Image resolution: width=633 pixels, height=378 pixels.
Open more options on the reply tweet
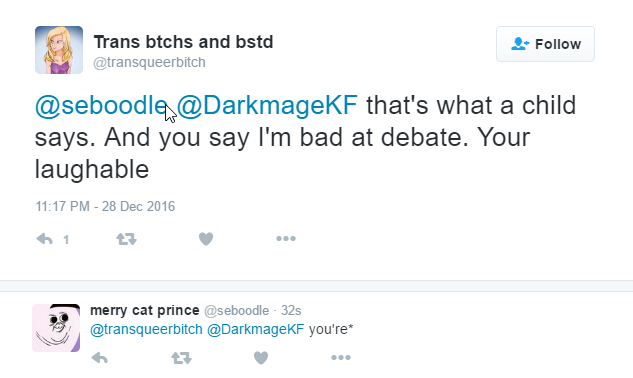coord(341,357)
